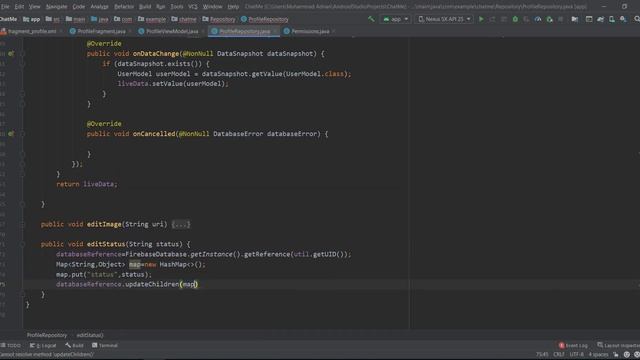640x360 pixels.
Task: Click 'chatme' in navigation breadcrumb
Action: (184, 19)
